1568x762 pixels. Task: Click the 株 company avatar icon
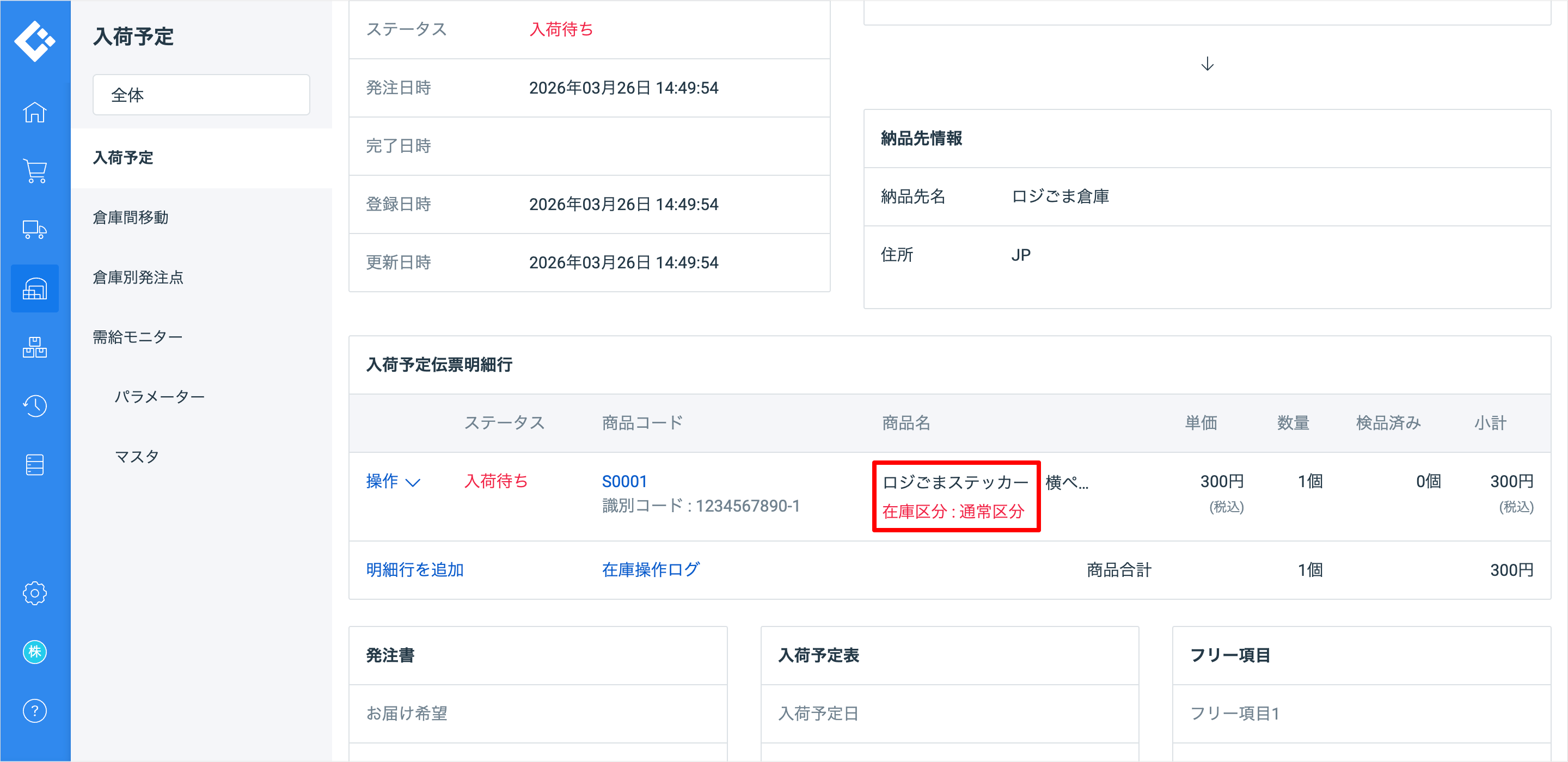(35, 652)
